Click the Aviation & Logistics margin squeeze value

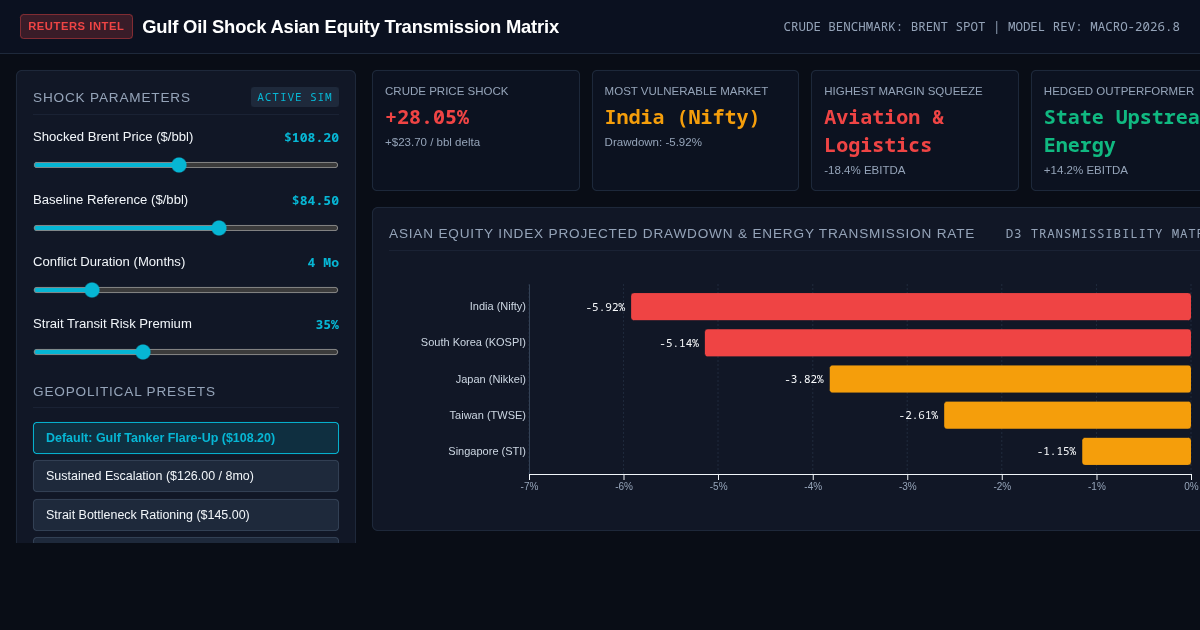[x=884, y=131]
